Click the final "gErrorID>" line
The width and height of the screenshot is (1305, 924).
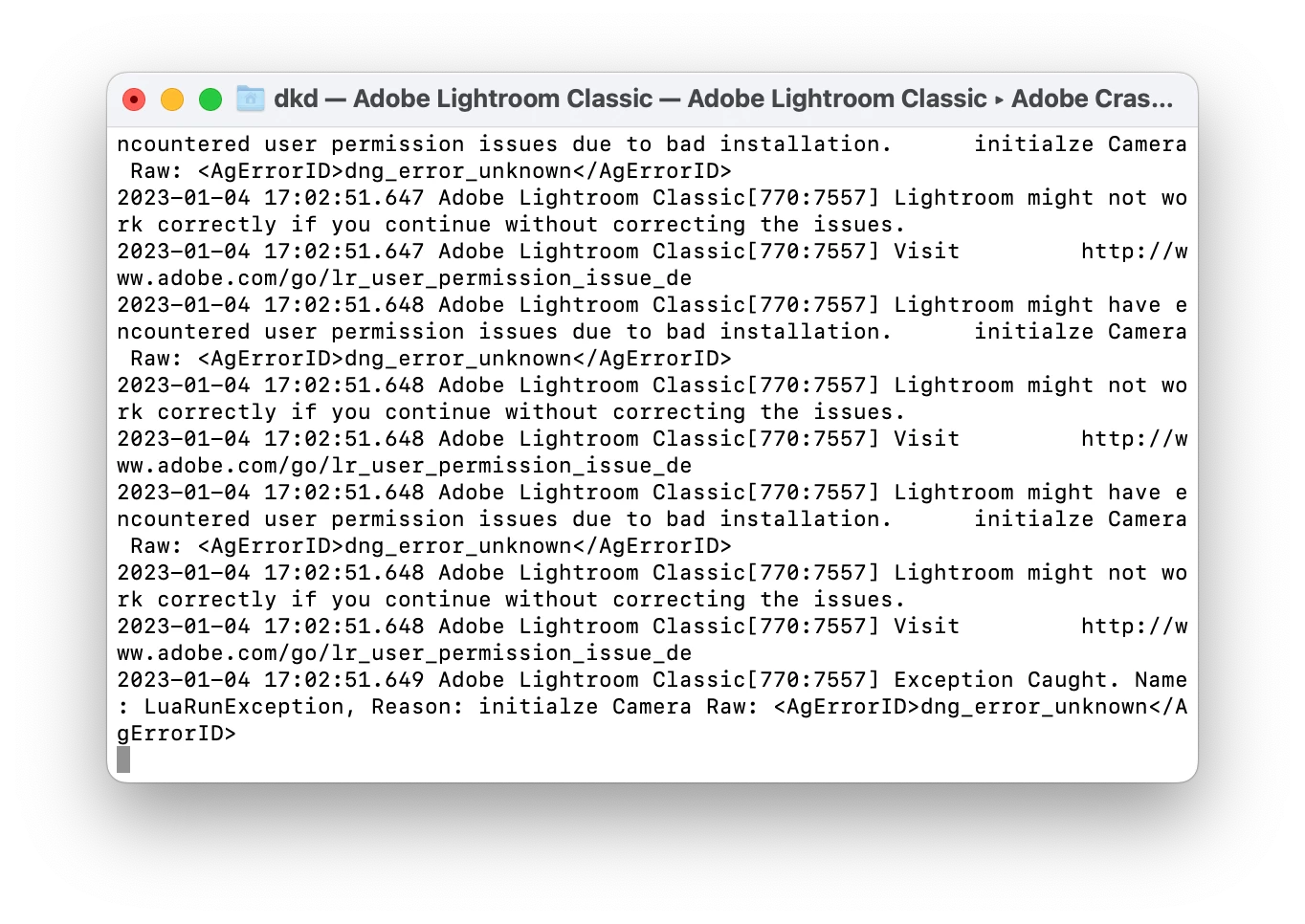[x=176, y=733]
